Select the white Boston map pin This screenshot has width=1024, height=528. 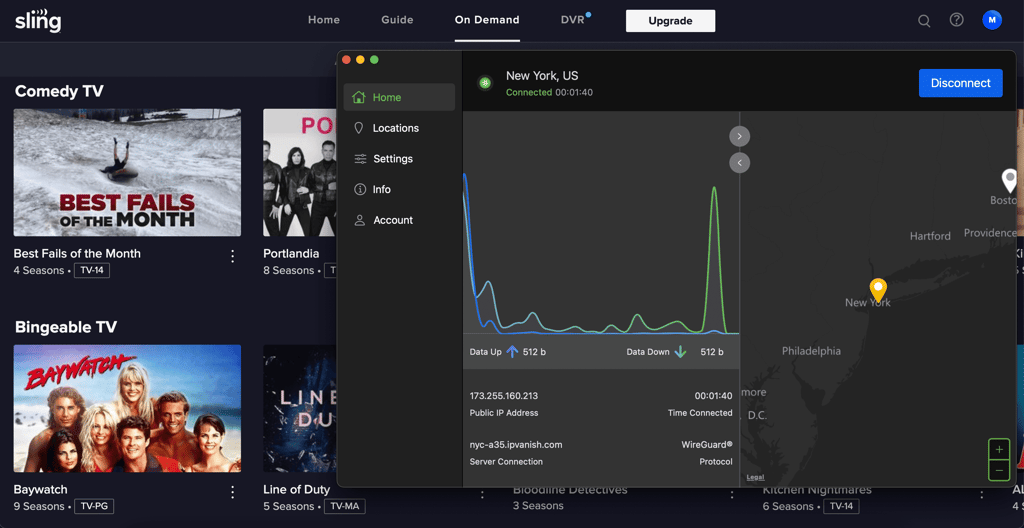(1010, 180)
